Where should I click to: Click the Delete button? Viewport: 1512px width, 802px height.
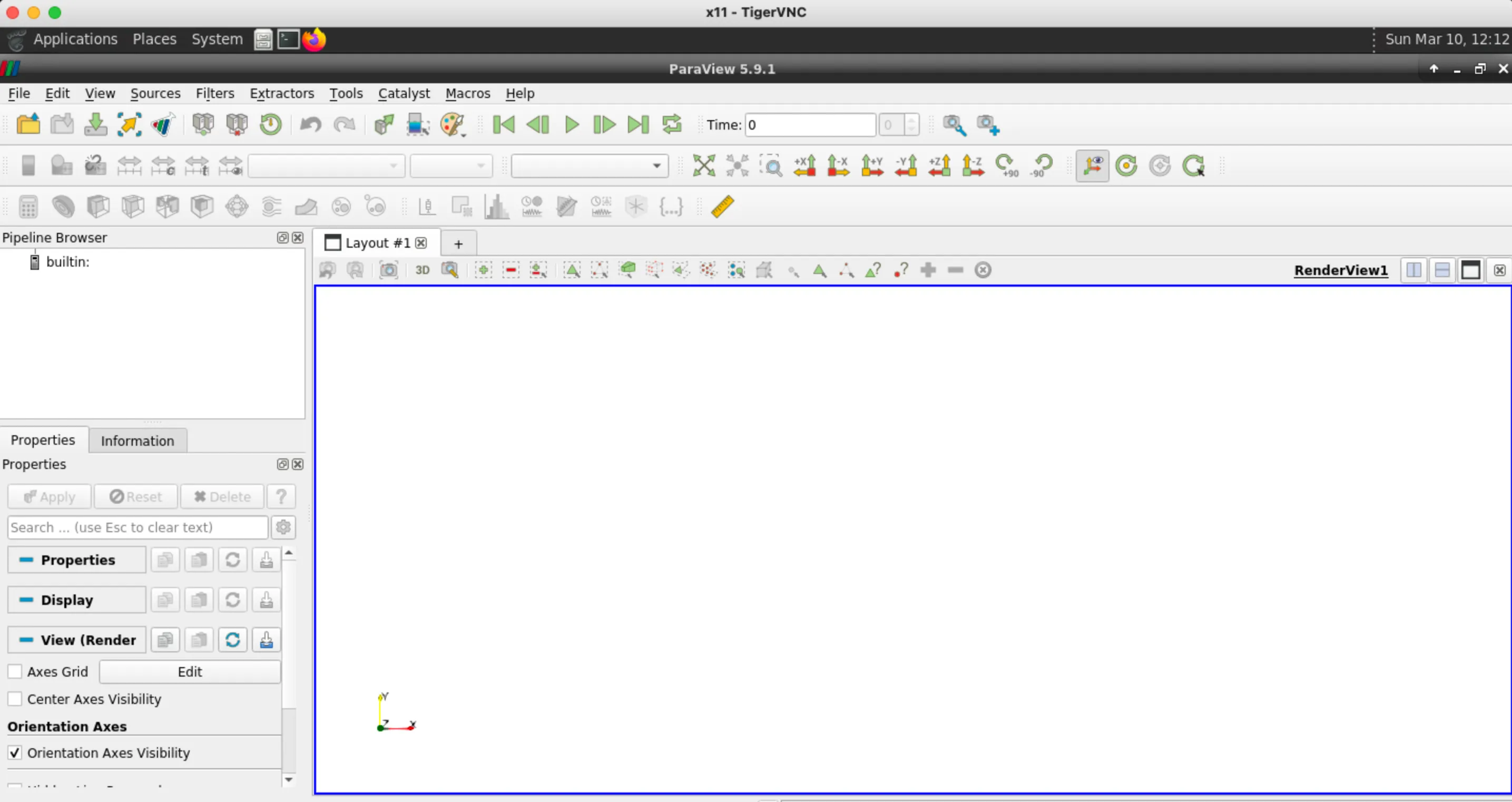click(222, 497)
